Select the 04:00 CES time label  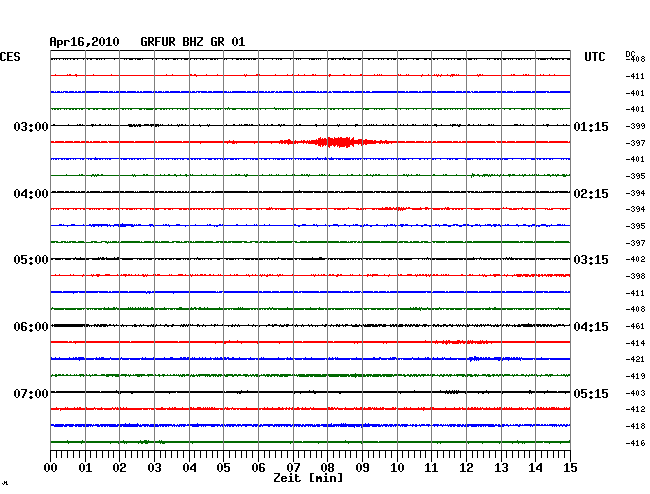click(31, 194)
